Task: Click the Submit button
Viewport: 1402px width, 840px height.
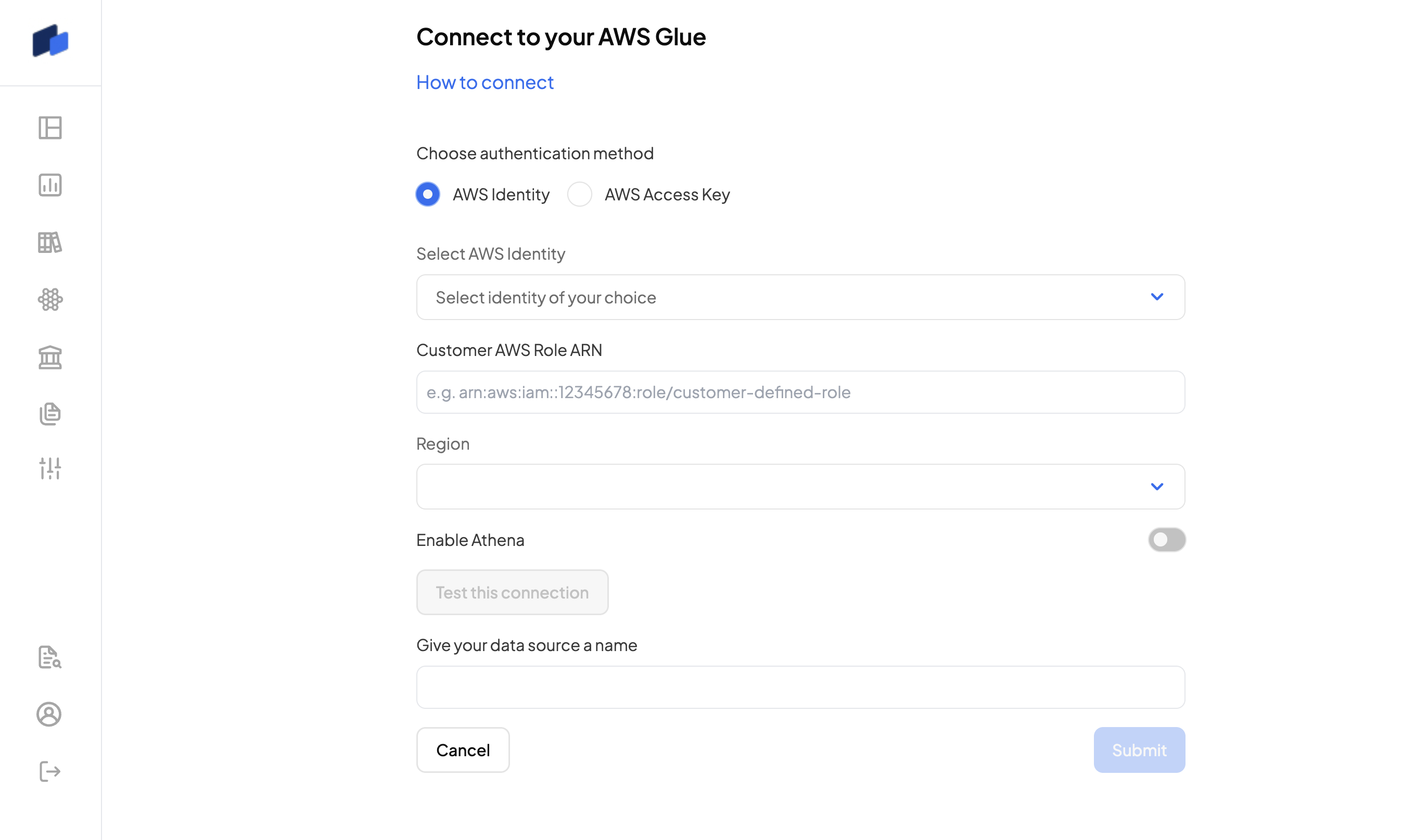Action: click(x=1139, y=750)
